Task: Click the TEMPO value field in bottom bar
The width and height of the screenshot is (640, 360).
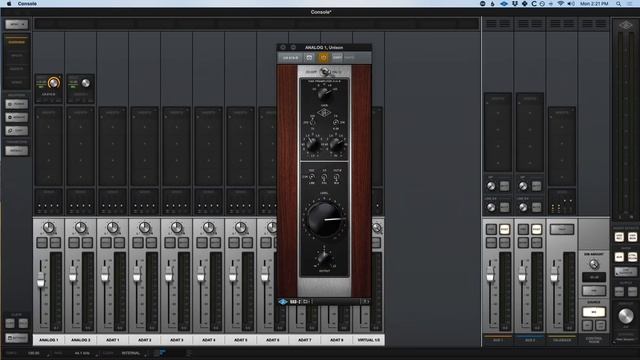Action: pyautogui.click(x=34, y=353)
